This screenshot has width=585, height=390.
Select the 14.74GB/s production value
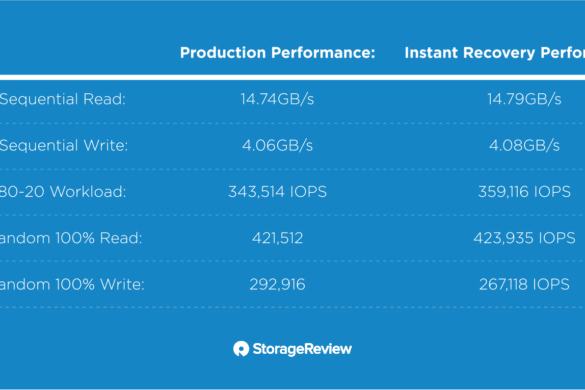277,99
